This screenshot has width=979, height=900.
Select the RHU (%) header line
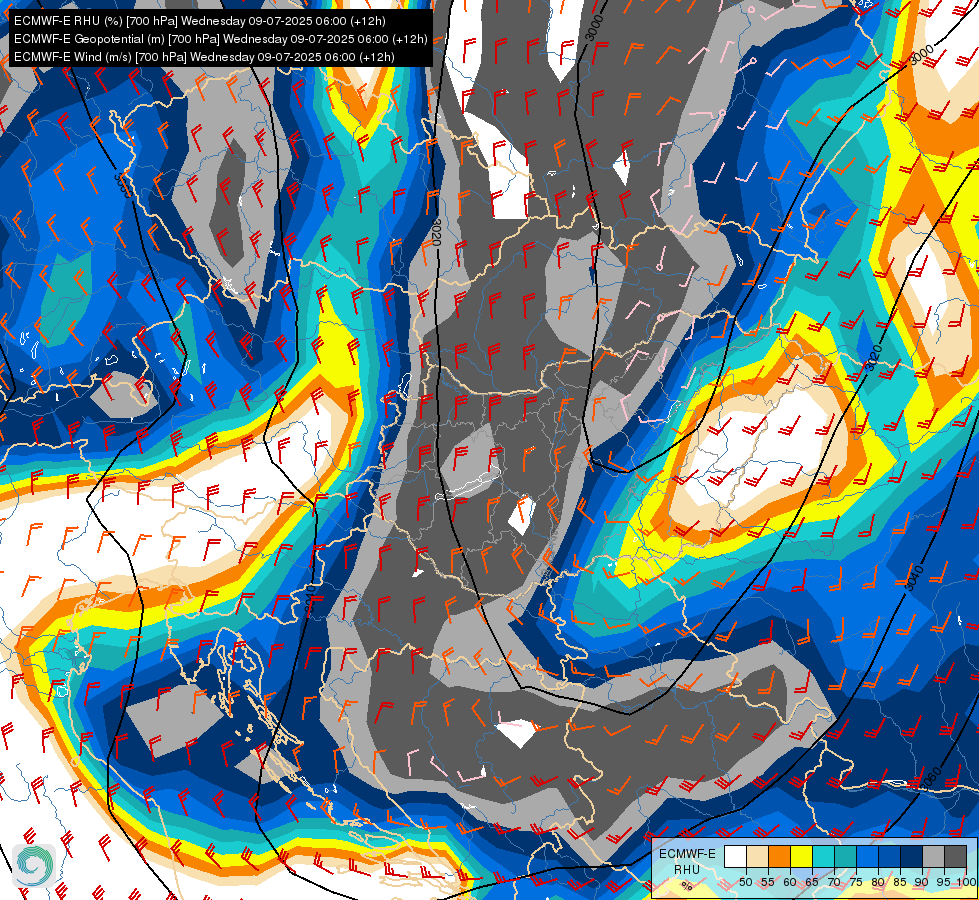click(x=200, y=21)
